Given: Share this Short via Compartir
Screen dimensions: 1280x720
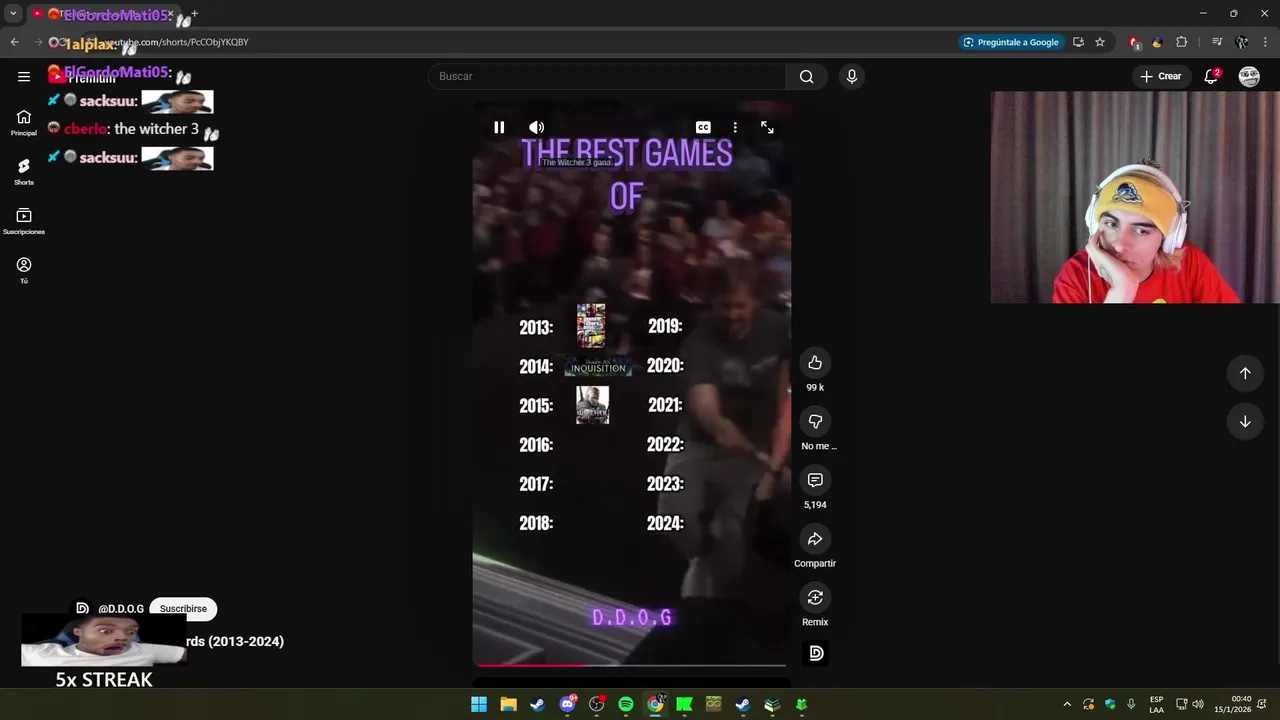Looking at the screenshot, I should coord(815,539).
